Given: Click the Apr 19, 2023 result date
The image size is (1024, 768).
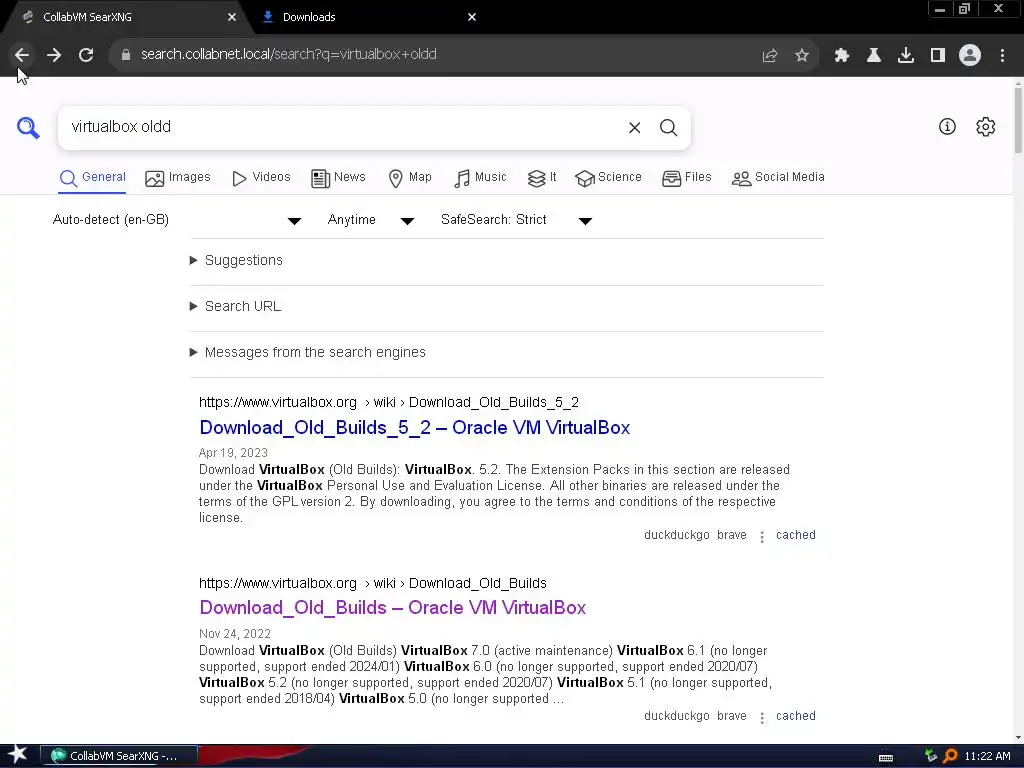Looking at the screenshot, I should tap(233, 453).
